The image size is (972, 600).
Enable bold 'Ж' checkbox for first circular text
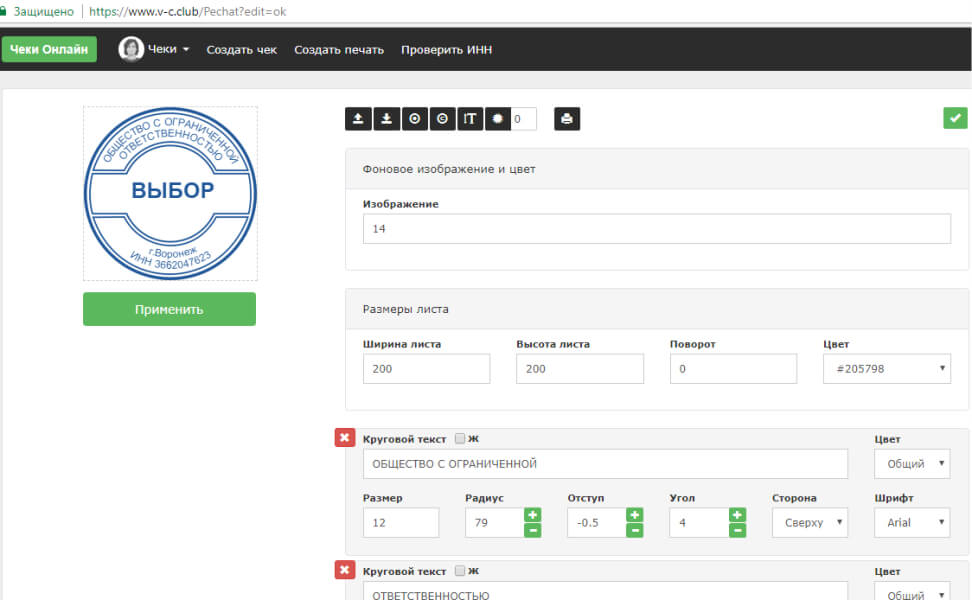460,438
